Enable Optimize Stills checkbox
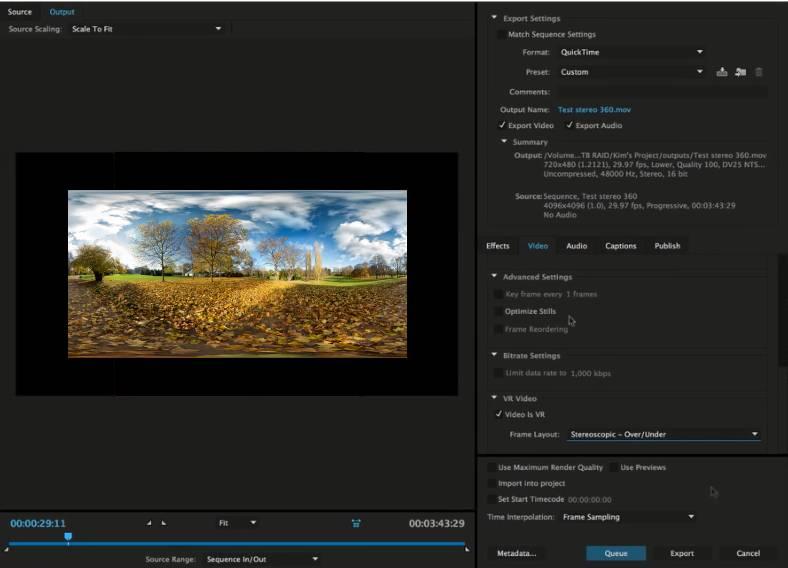This screenshot has height=568, width=788. coord(498,311)
